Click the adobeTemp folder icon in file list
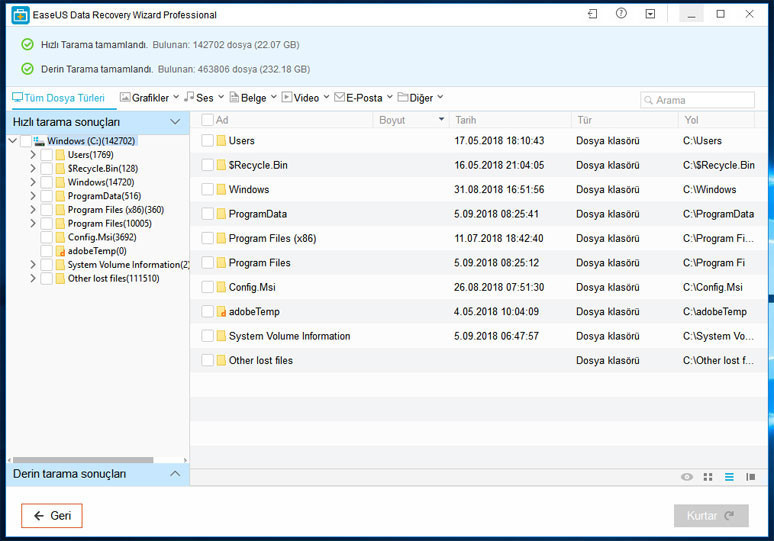This screenshot has width=774, height=541. pyautogui.click(x=221, y=311)
